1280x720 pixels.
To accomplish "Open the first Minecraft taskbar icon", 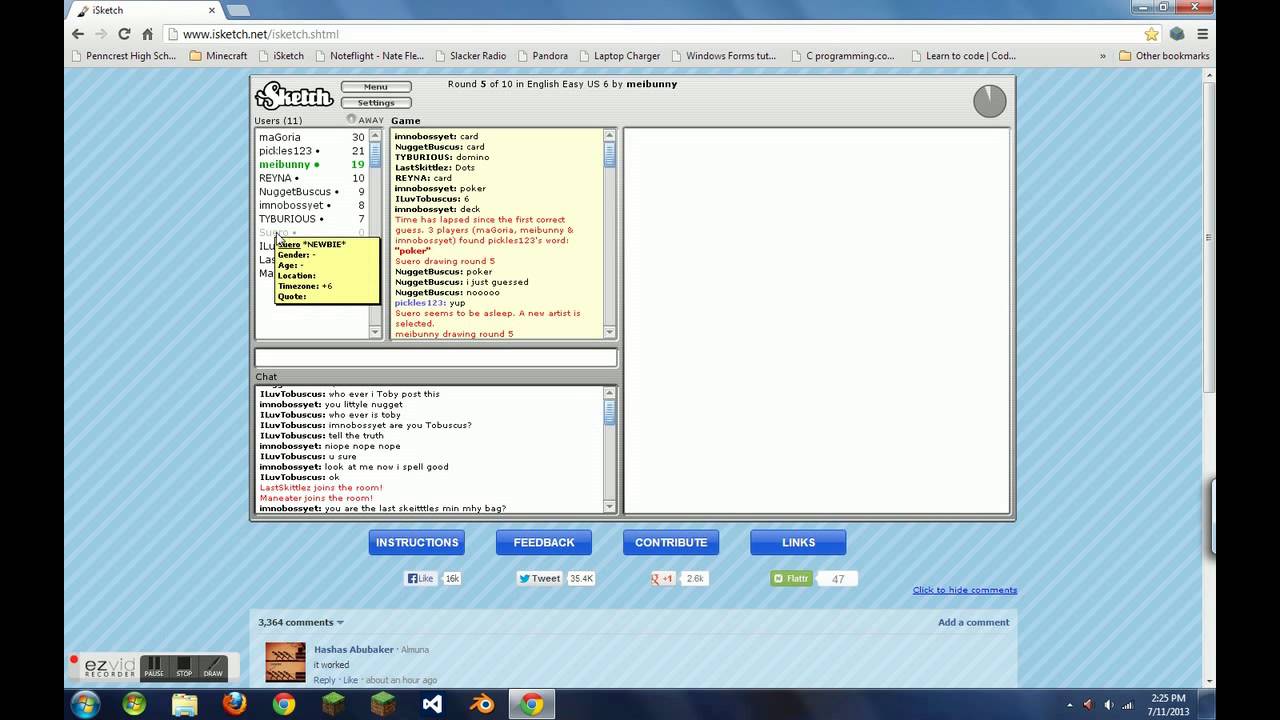I will tap(333, 704).
